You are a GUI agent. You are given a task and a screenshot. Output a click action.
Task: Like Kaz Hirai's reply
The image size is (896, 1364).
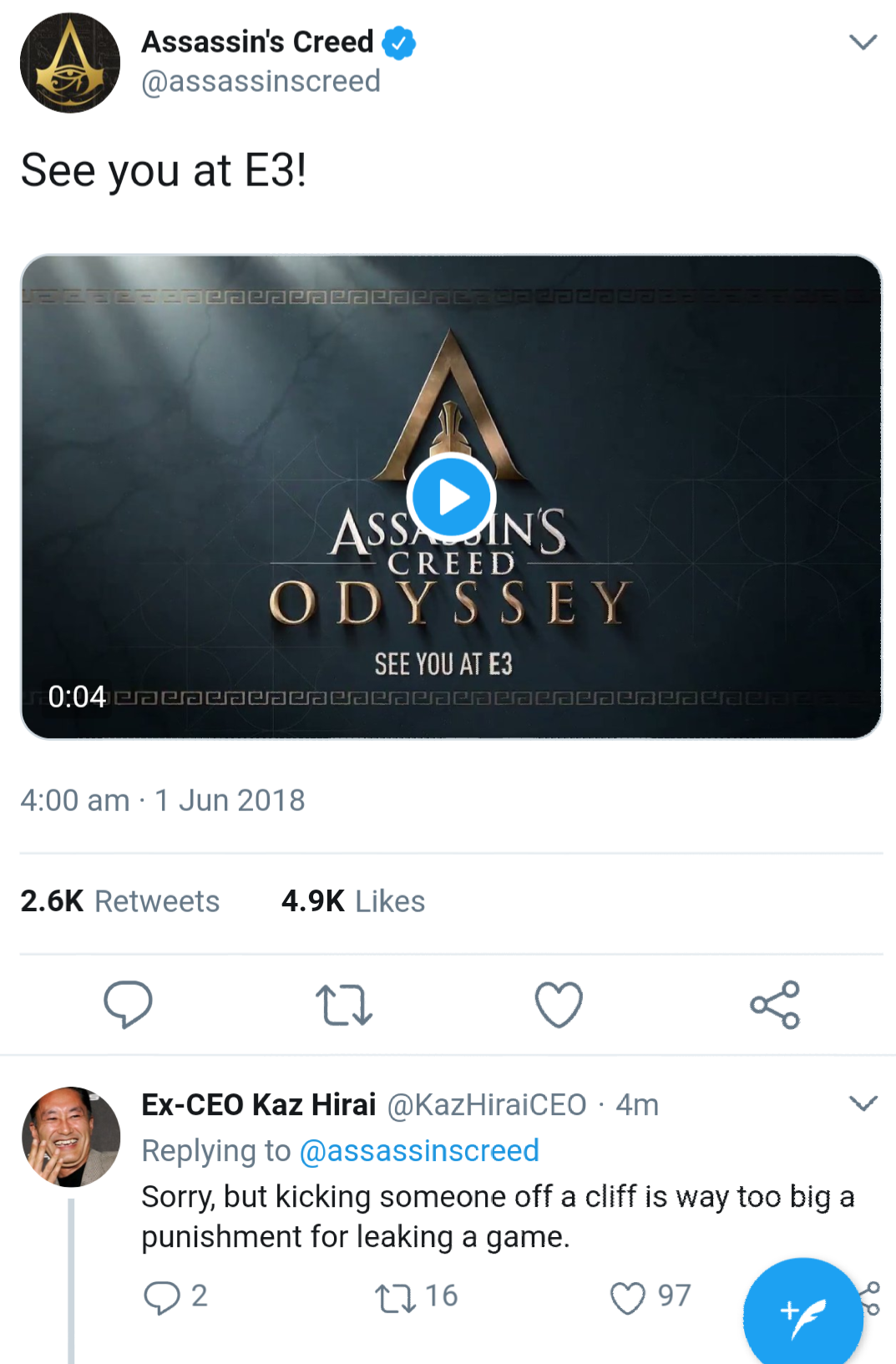point(628,1298)
